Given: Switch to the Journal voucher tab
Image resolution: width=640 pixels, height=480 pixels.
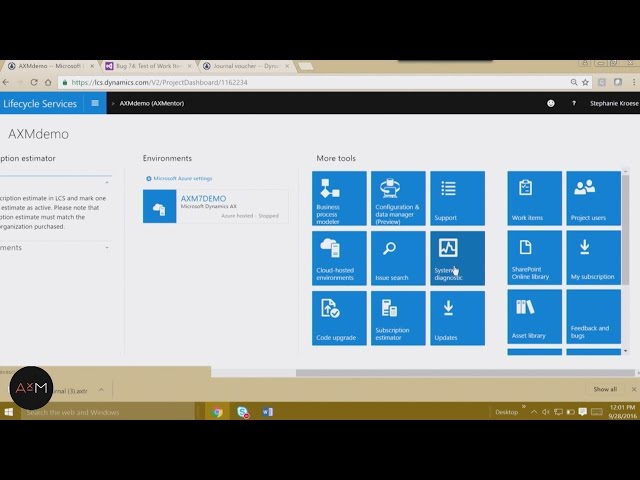Looking at the screenshot, I should click(x=247, y=66).
